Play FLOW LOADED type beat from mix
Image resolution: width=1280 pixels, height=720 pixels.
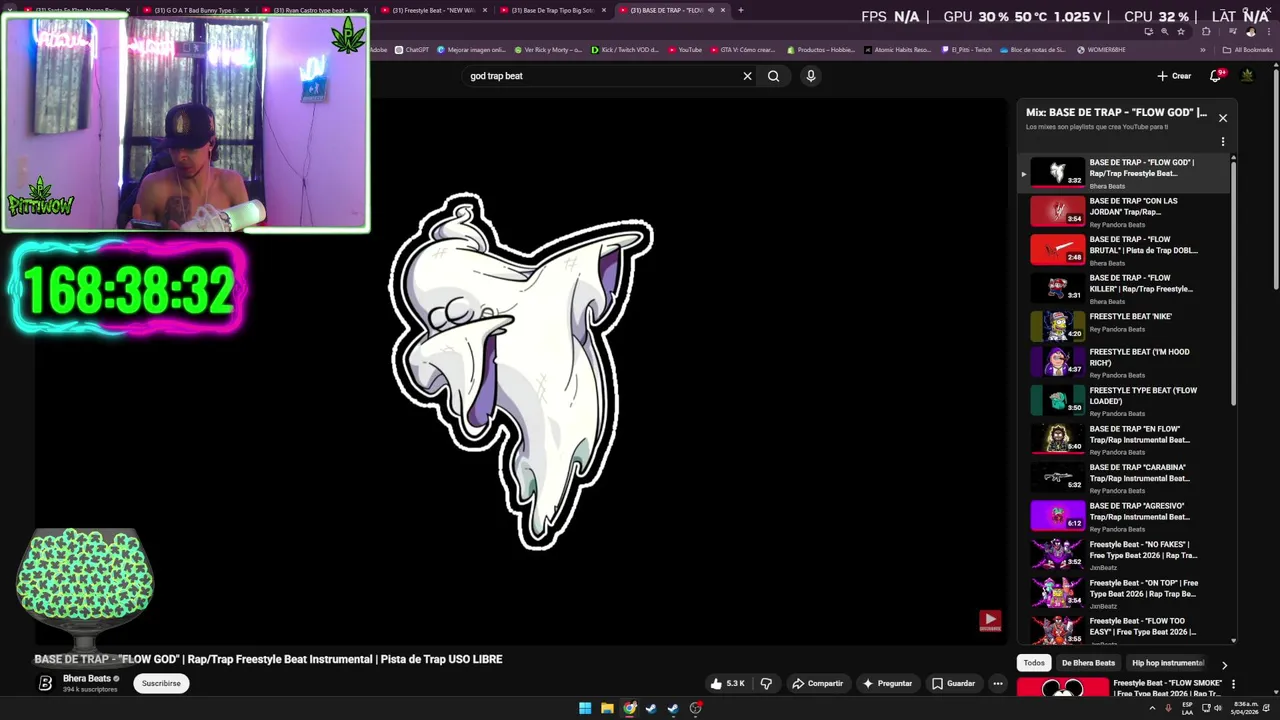[1125, 401]
